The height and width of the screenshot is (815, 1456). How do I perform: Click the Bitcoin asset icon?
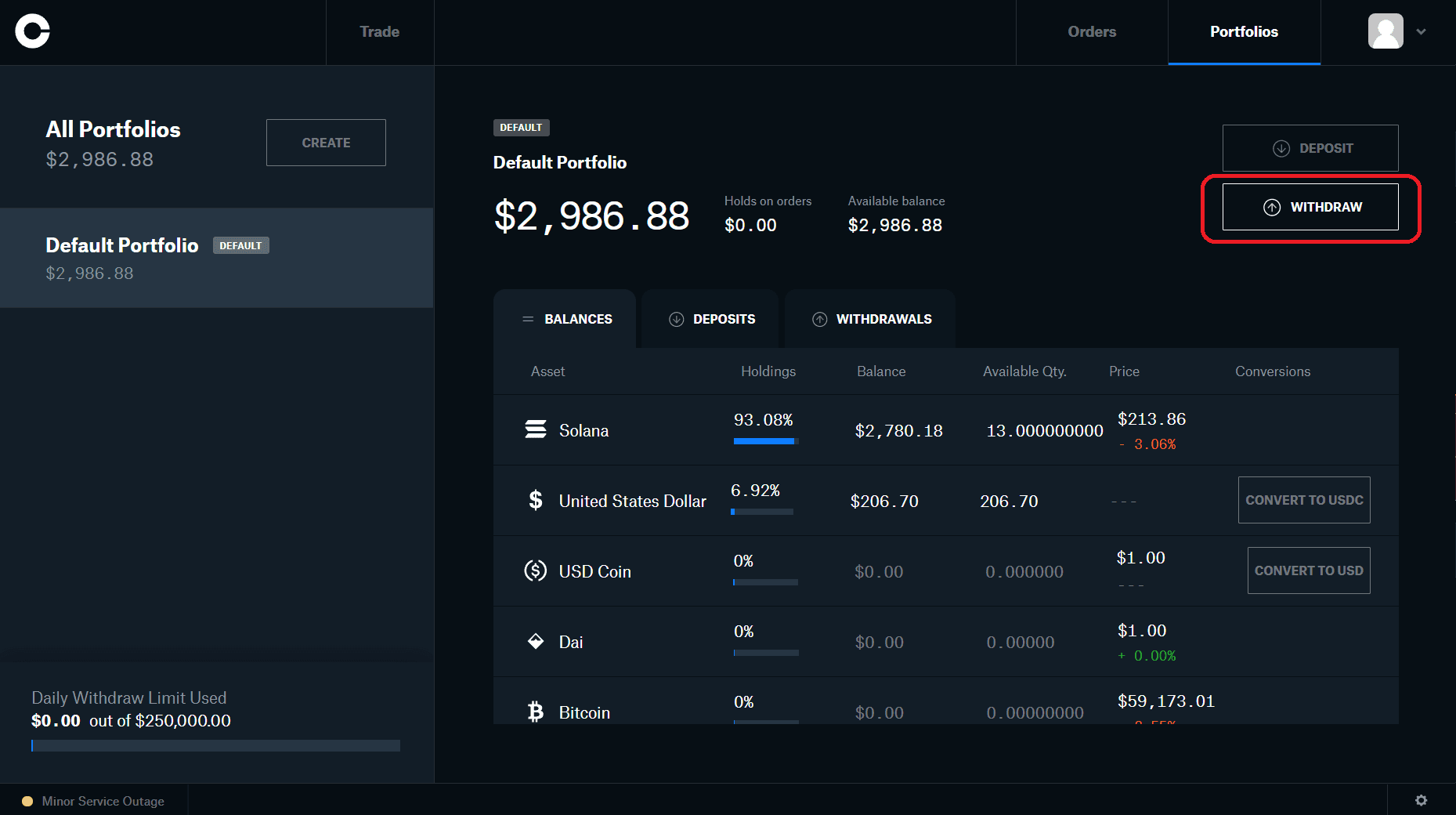click(536, 712)
